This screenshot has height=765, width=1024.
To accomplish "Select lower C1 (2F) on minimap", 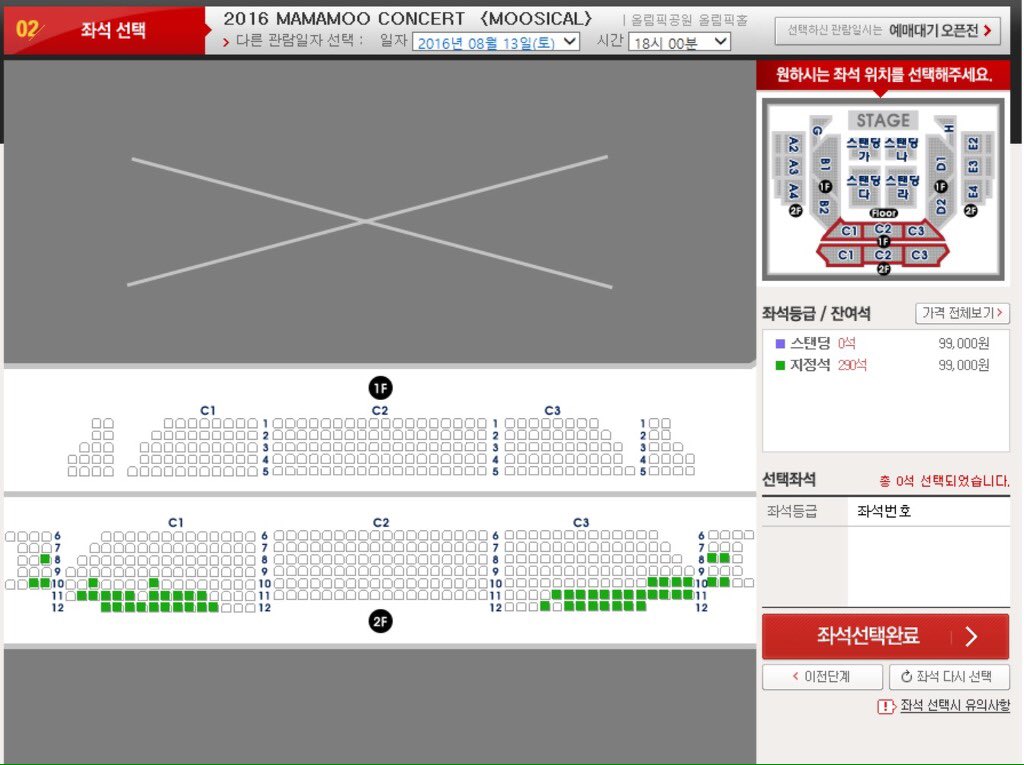I will (x=846, y=255).
